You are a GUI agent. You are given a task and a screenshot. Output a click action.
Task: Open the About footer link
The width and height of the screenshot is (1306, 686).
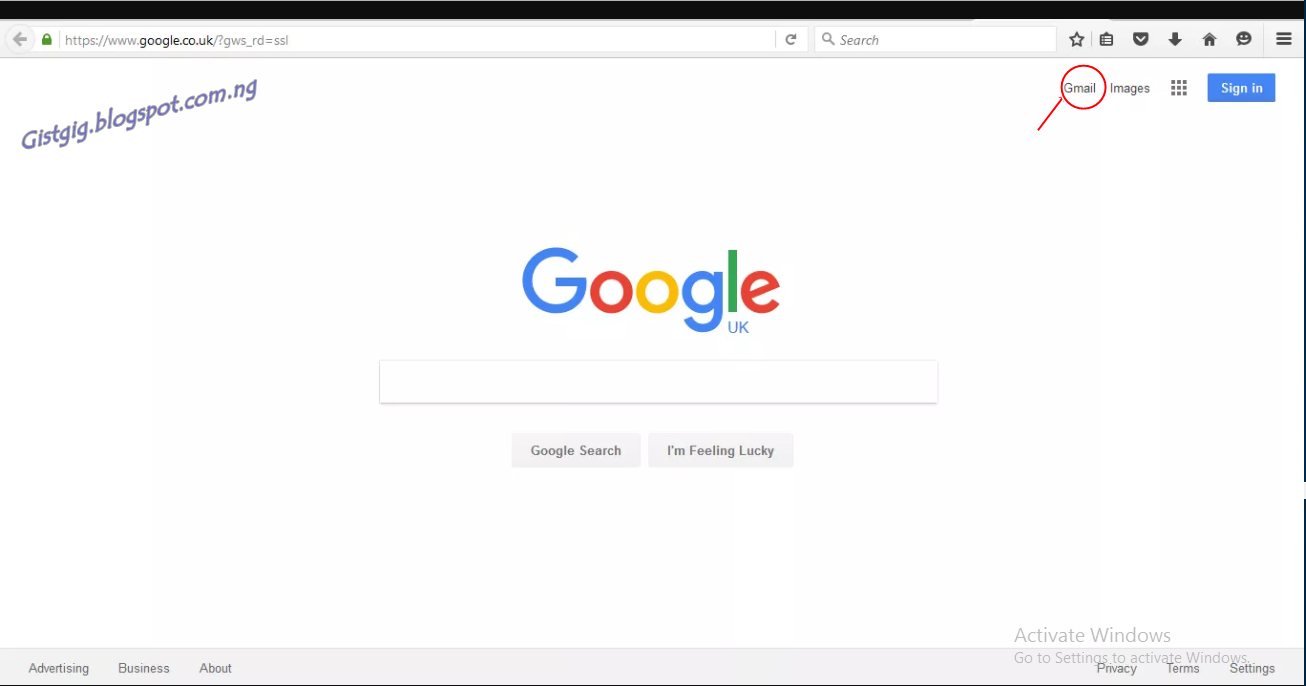point(215,668)
